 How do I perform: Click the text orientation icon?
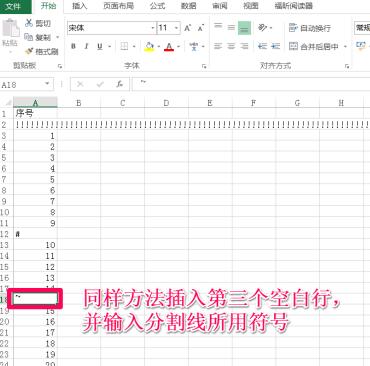click(x=264, y=28)
